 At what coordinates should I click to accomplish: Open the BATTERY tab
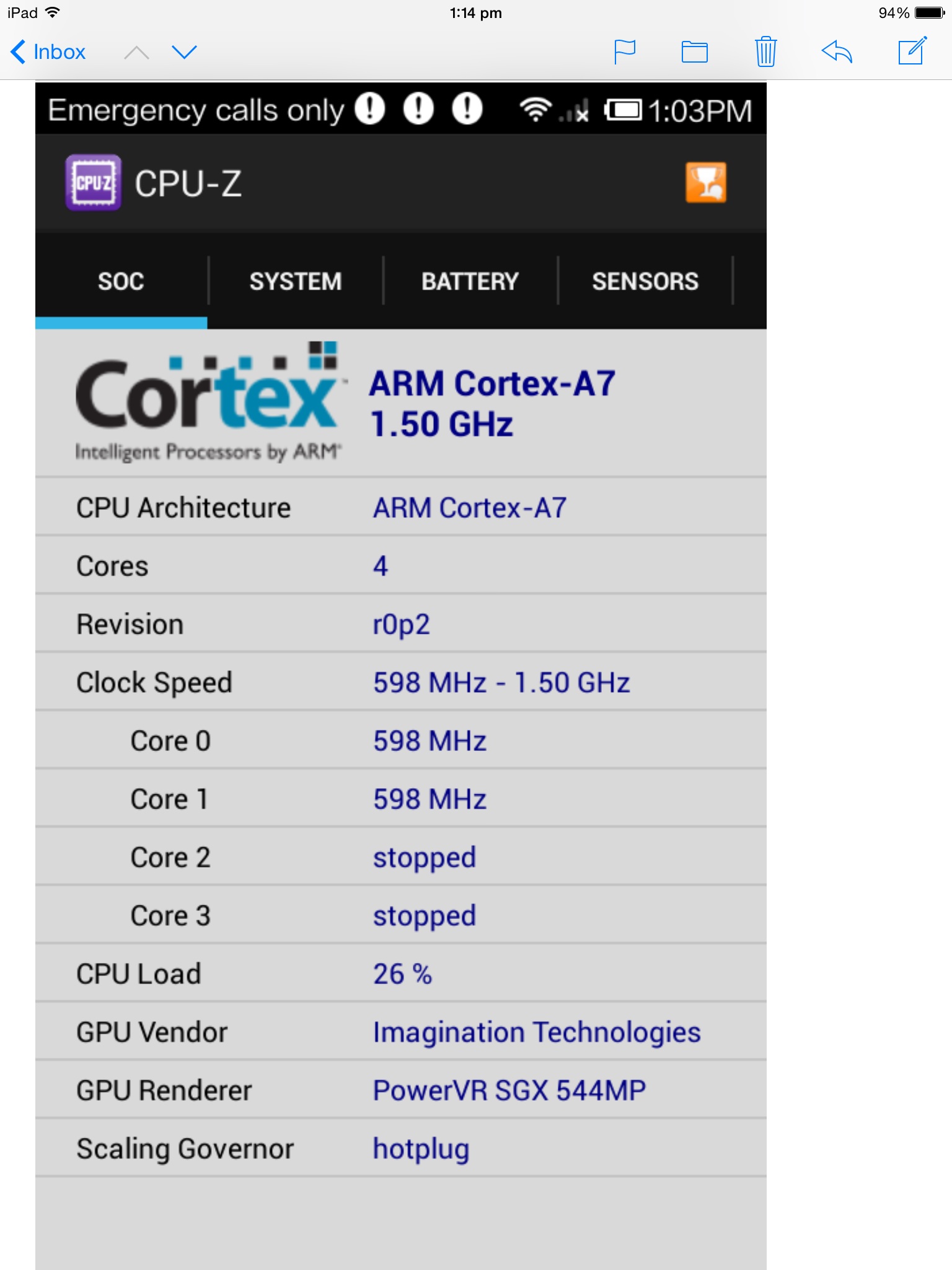[470, 282]
